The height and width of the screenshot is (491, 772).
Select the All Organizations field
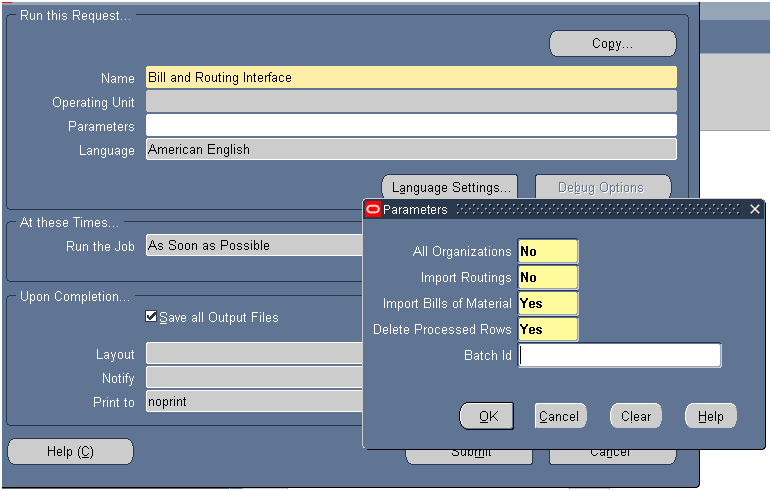click(547, 252)
